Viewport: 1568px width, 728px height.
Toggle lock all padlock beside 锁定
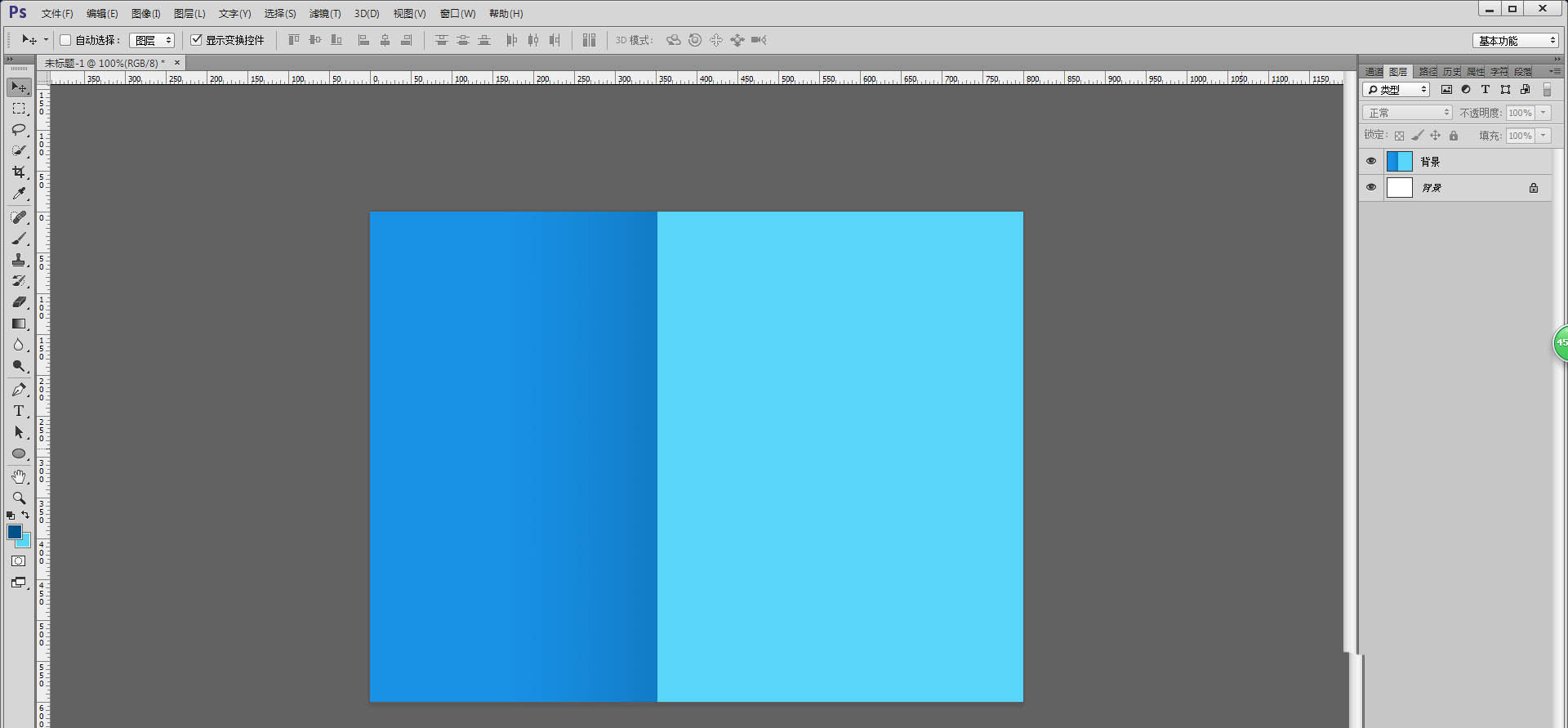click(x=1454, y=136)
